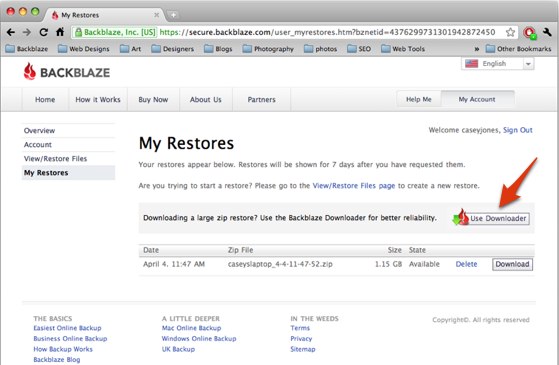Viewport: 559px width, 365px height.
Task: Click the Date column header
Action: point(151,250)
